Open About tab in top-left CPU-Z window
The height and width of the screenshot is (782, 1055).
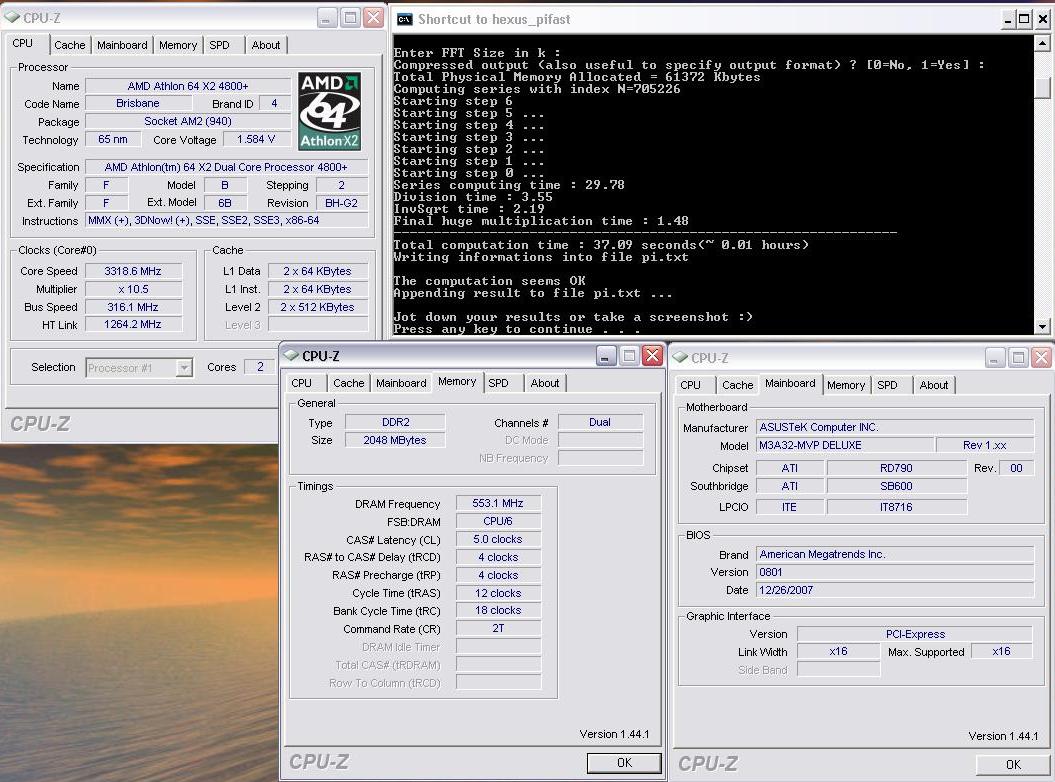click(x=266, y=45)
